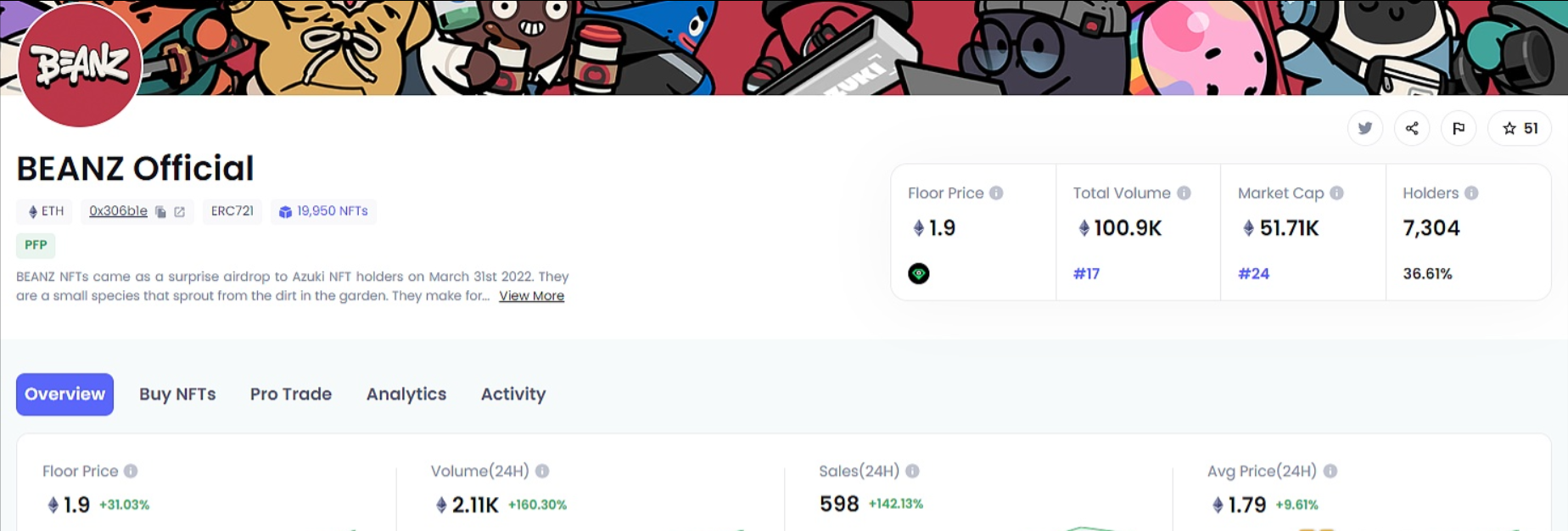Click info icon next to Holders
Screen dimensions: 1568x531
pyautogui.click(x=1471, y=193)
